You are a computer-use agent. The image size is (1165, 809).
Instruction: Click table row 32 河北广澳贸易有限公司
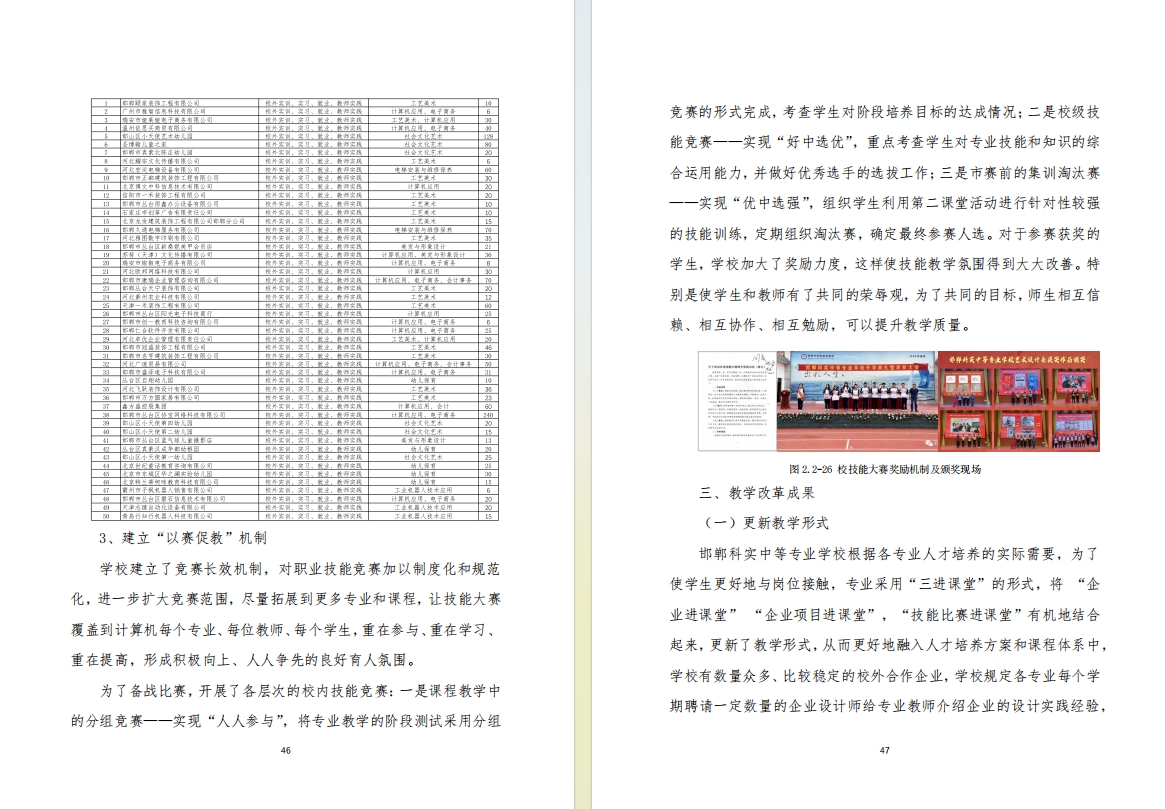pyautogui.click(x=155, y=365)
